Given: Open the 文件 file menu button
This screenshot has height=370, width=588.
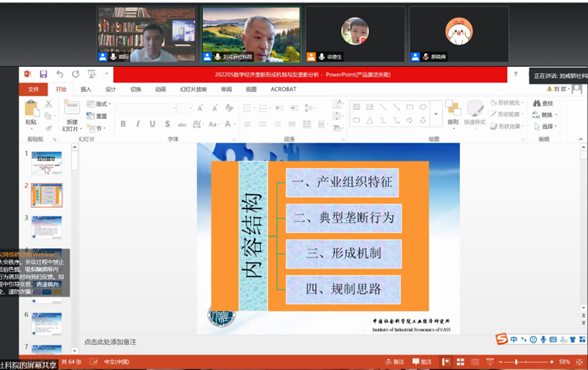Looking at the screenshot, I should point(33,89).
